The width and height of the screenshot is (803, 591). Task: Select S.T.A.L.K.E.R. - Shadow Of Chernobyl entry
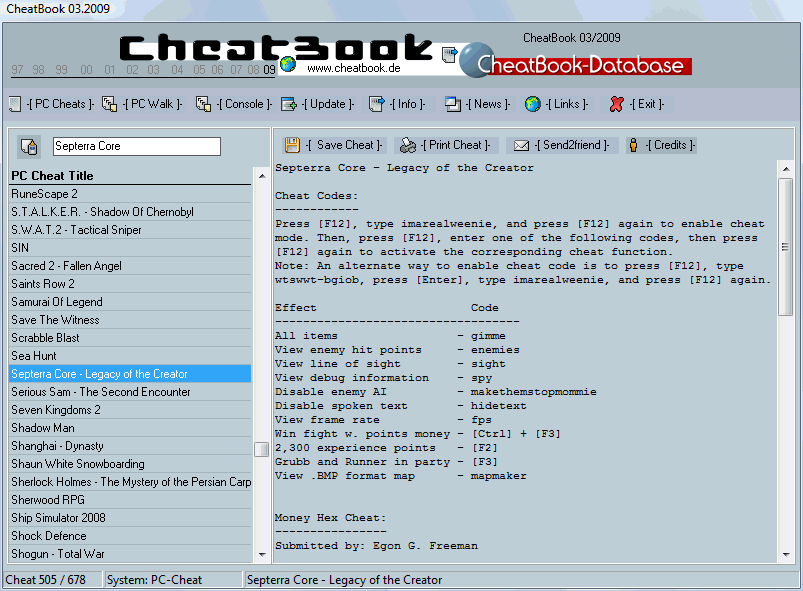pyautogui.click(x=131, y=212)
